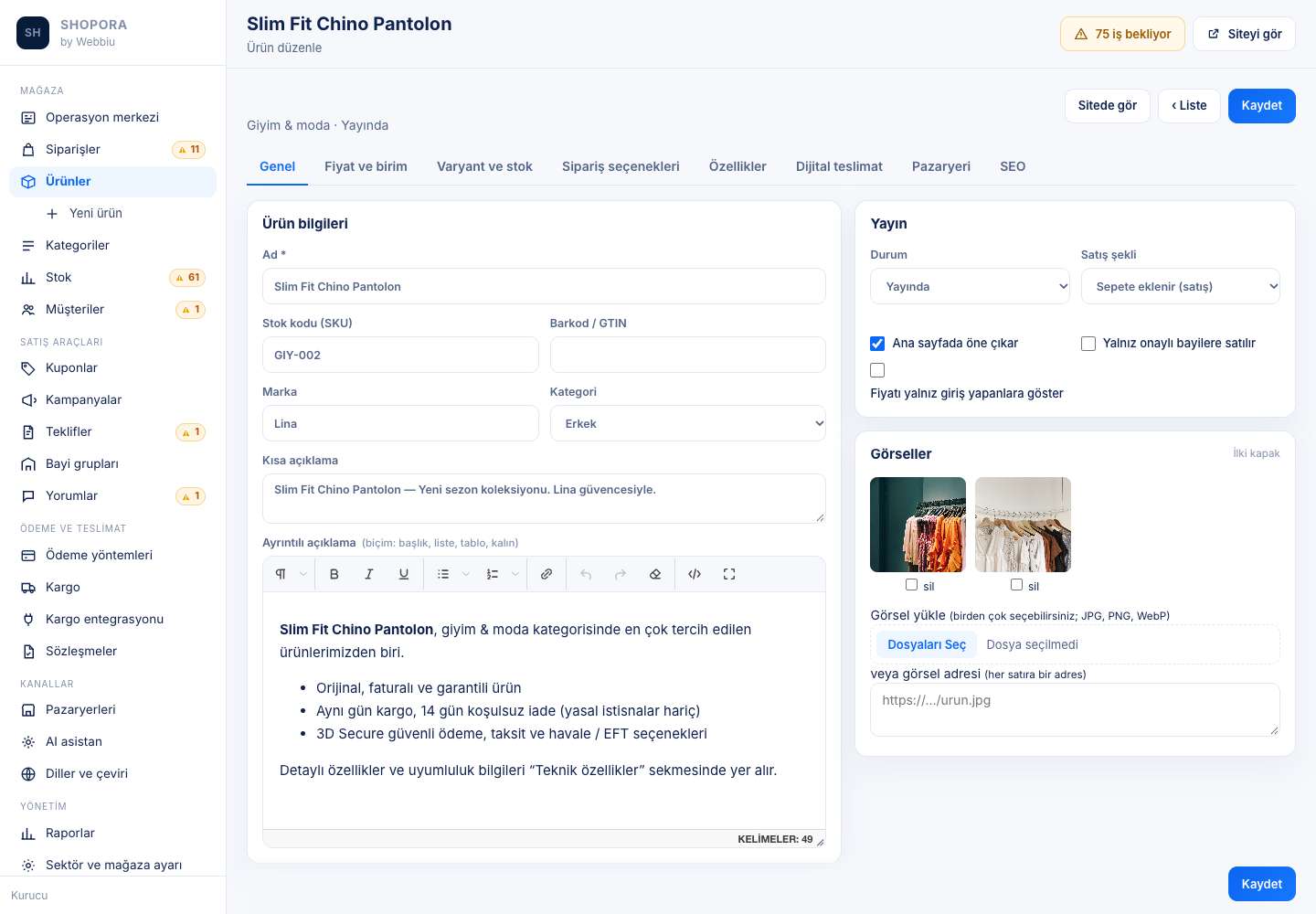
Task: Open the Sipariş seçenekleri tab
Action: pyautogui.click(x=621, y=166)
